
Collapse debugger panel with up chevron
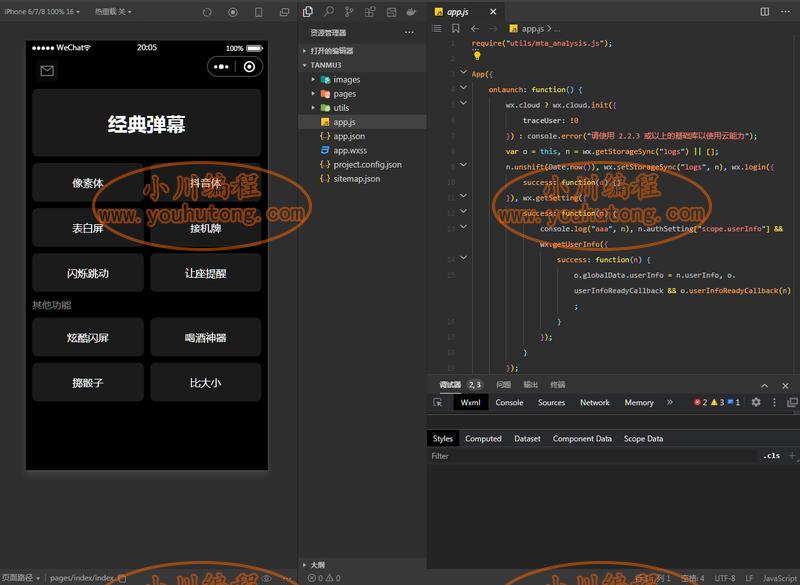point(764,386)
